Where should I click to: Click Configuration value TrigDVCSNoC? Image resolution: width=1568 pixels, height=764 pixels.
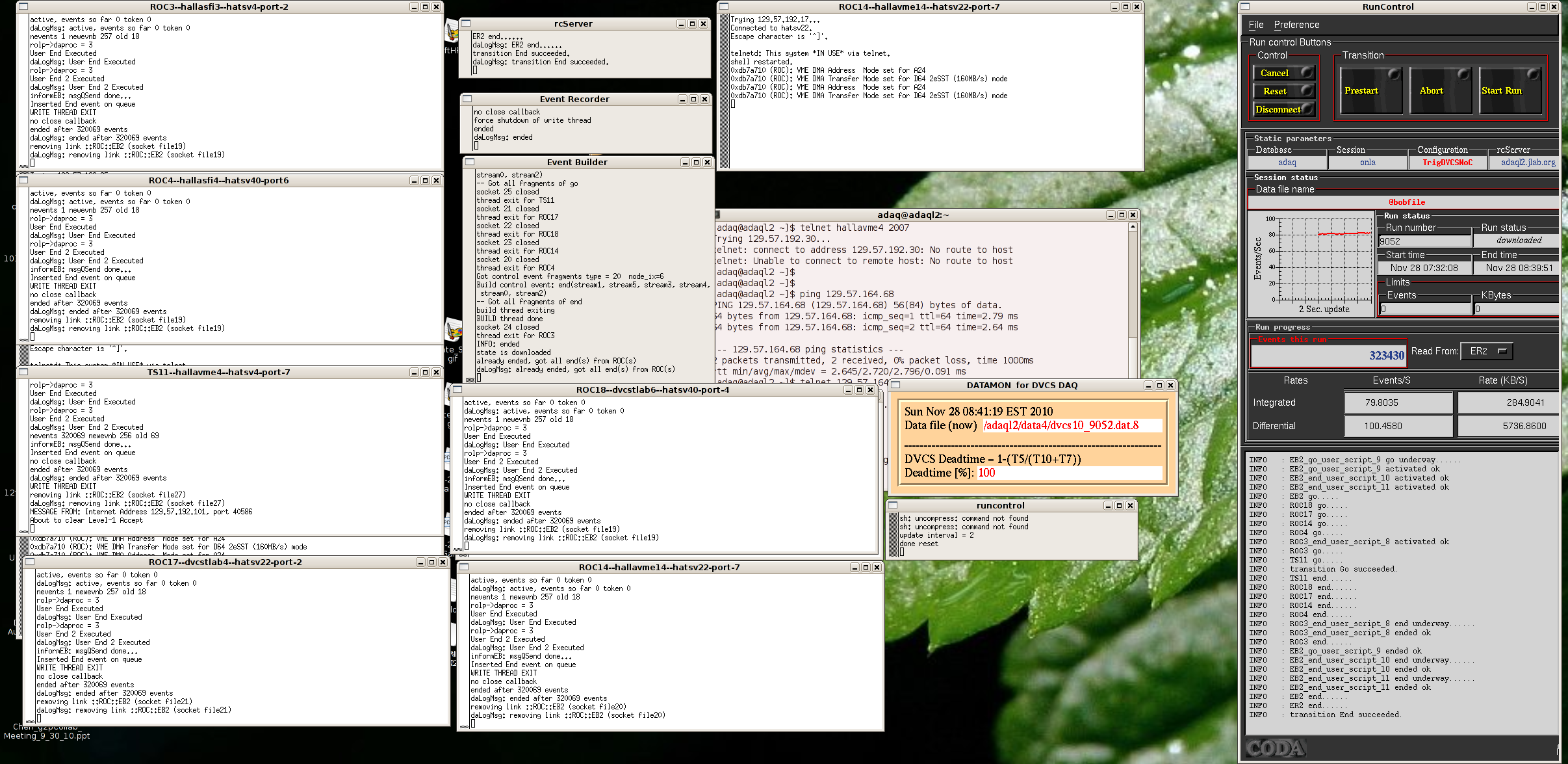point(1447,163)
